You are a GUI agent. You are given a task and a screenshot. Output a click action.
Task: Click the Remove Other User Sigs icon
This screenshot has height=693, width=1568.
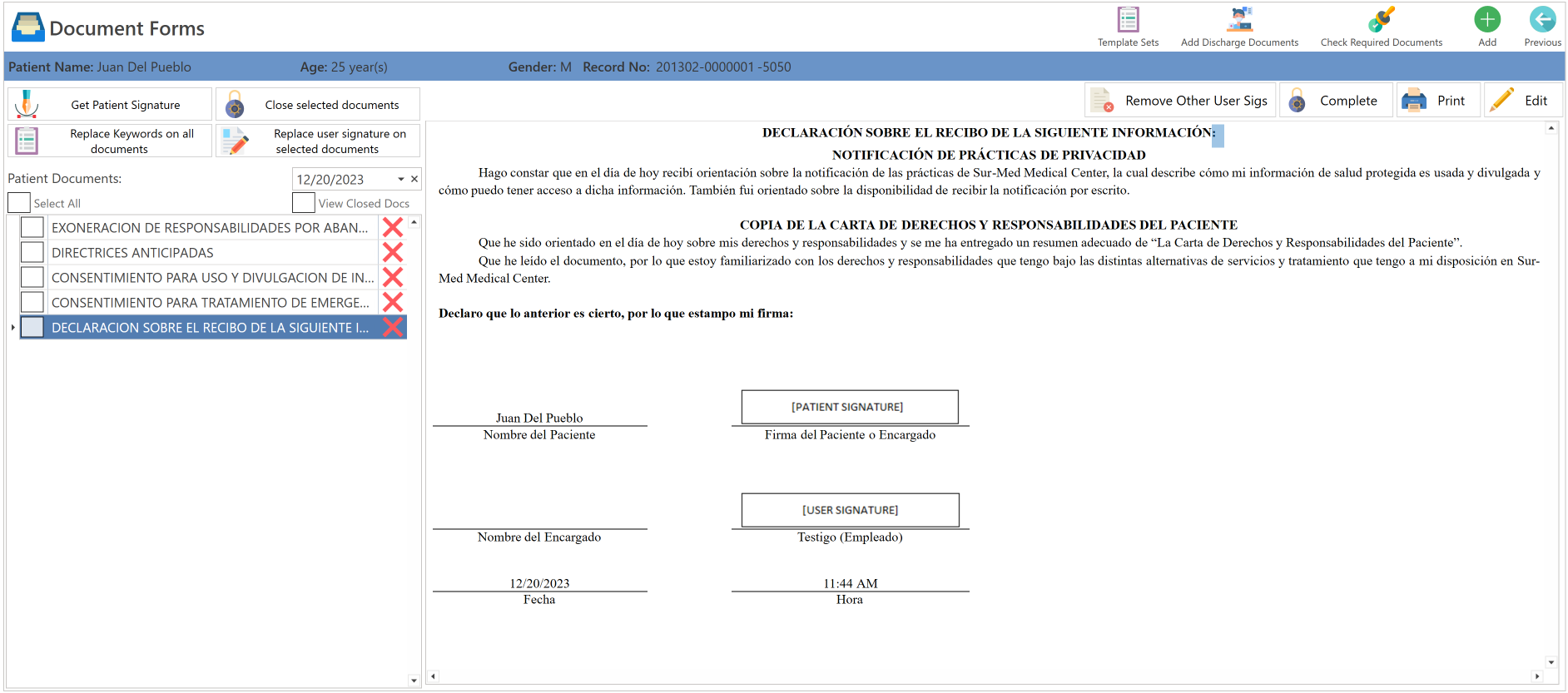[1101, 101]
